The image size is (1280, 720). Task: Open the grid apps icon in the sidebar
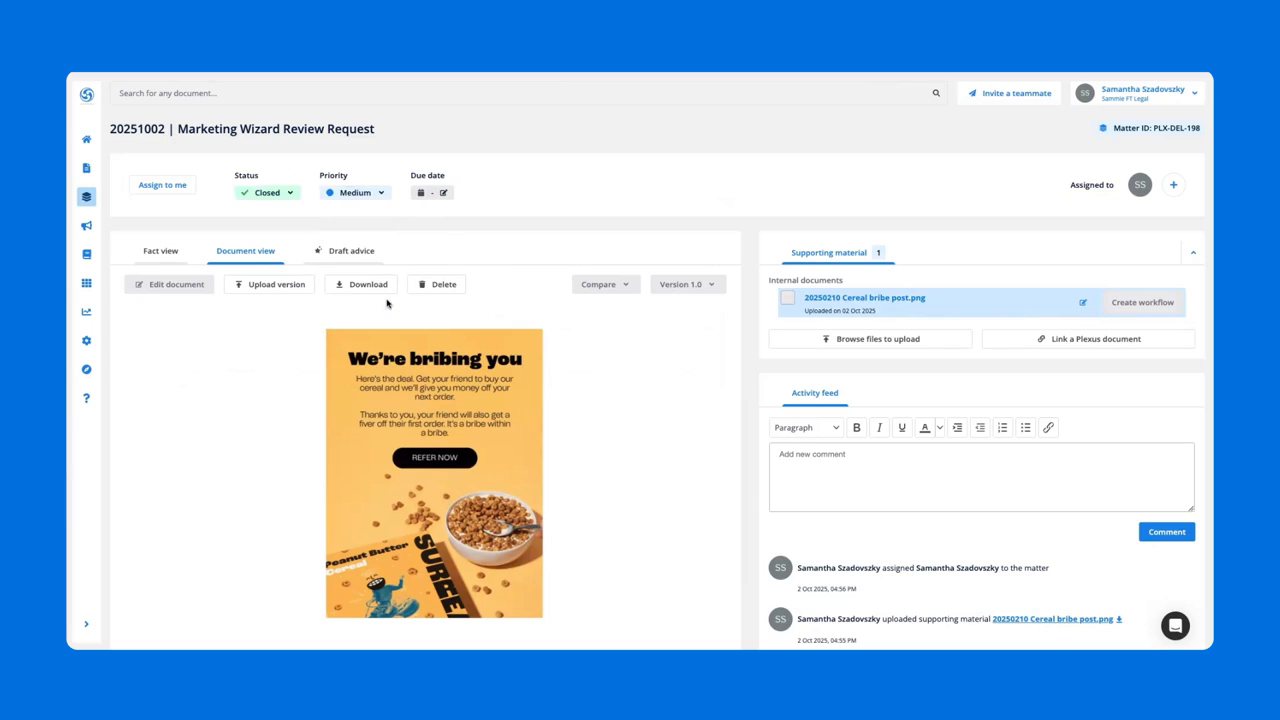pyautogui.click(x=86, y=283)
